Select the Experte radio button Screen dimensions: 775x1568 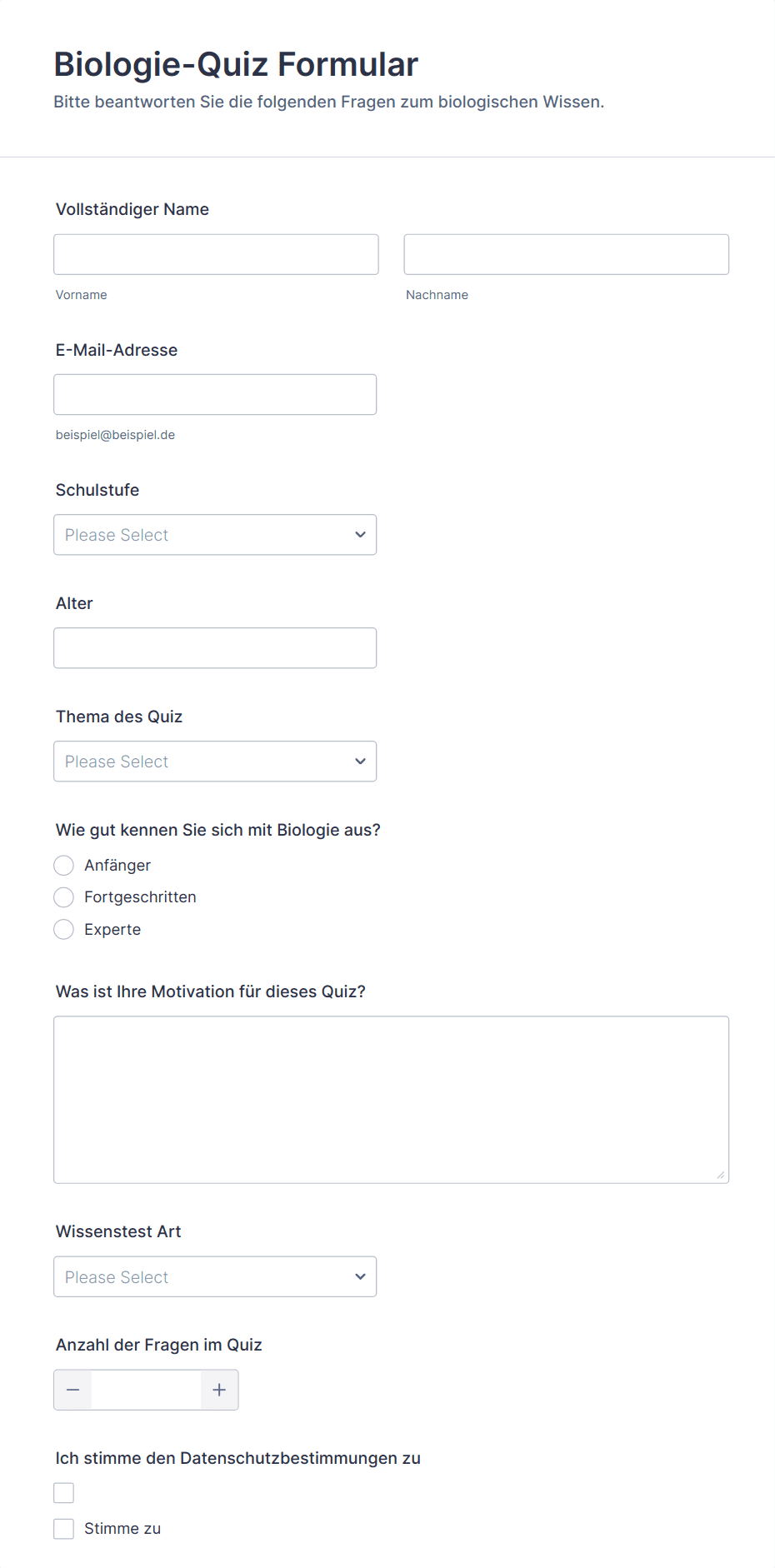tap(64, 929)
